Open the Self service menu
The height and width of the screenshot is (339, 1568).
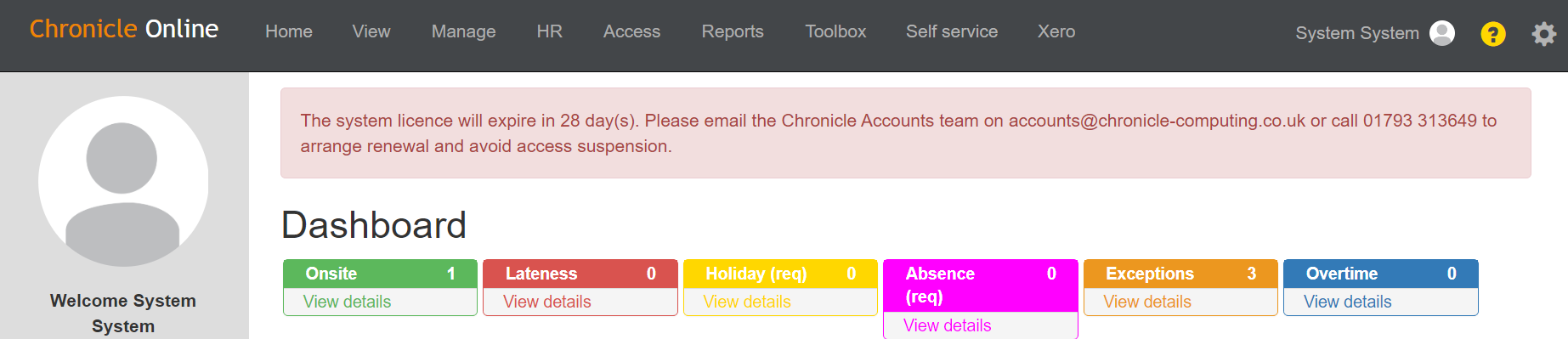tap(952, 31)
